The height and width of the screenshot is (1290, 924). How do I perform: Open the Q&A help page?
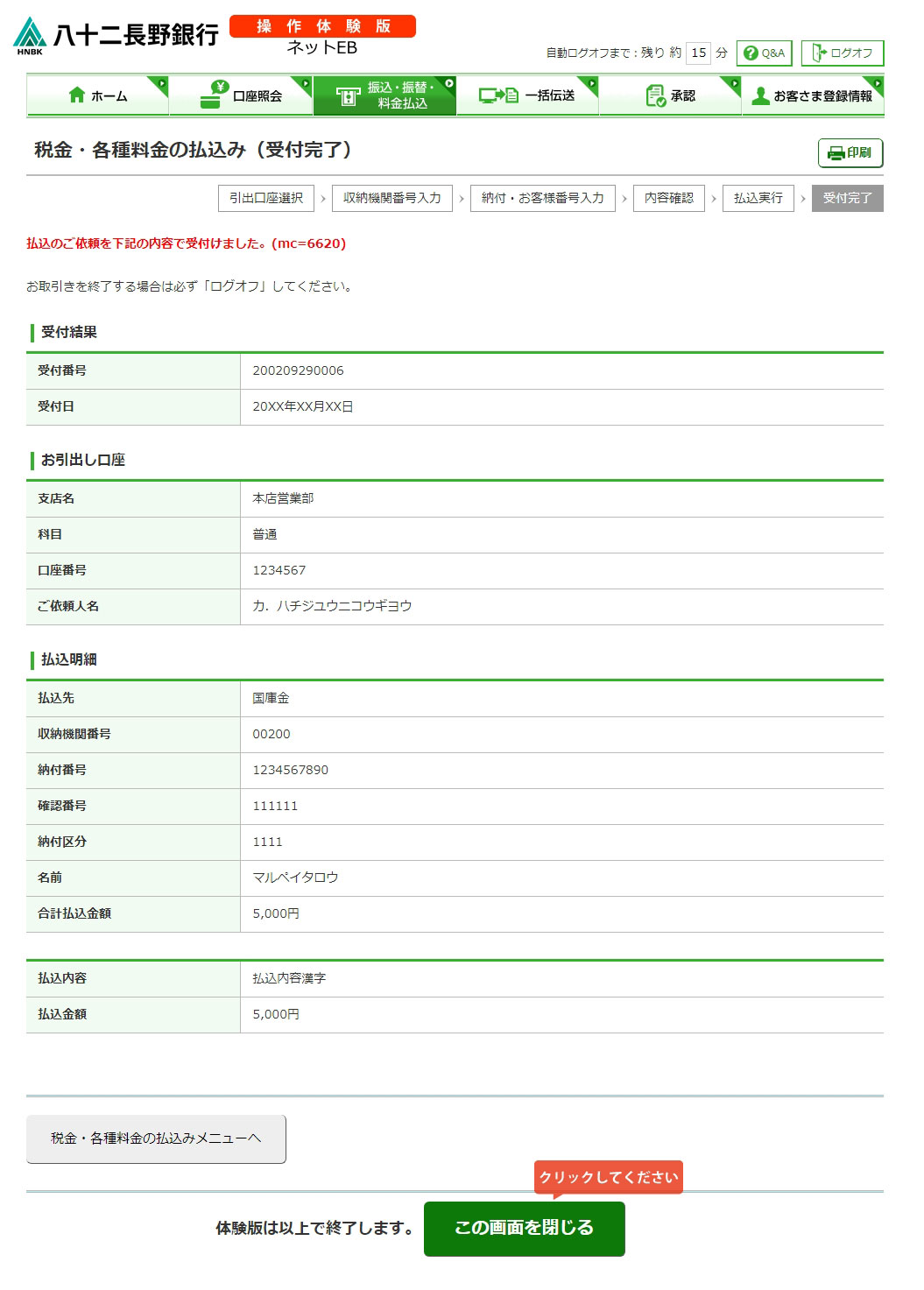click(764, 53)
